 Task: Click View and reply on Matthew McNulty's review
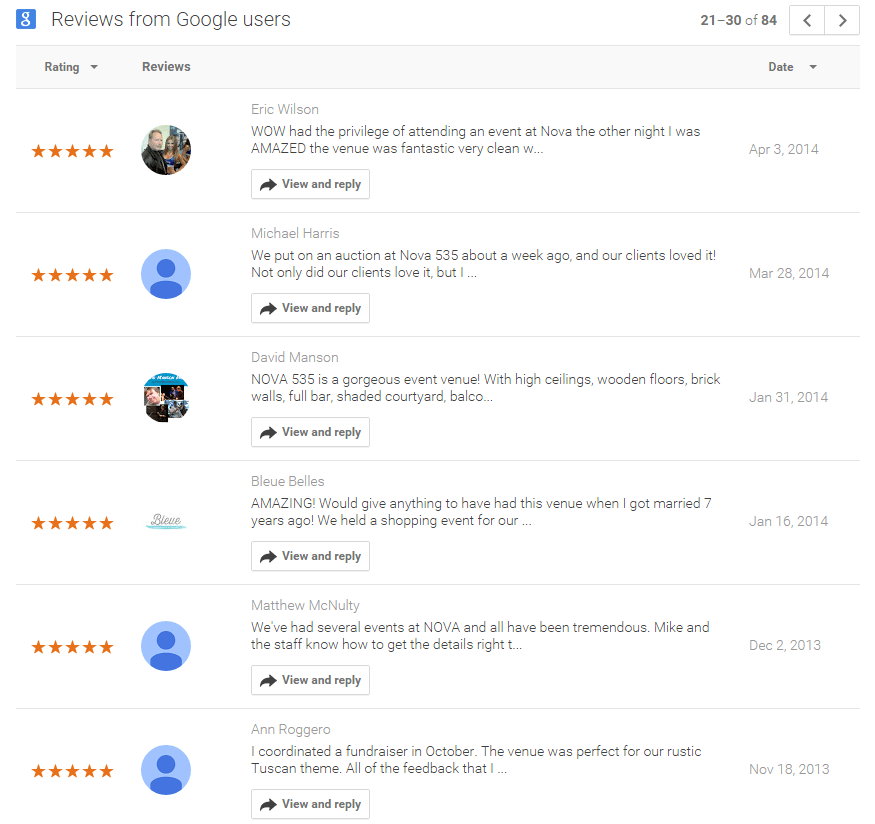310,680
